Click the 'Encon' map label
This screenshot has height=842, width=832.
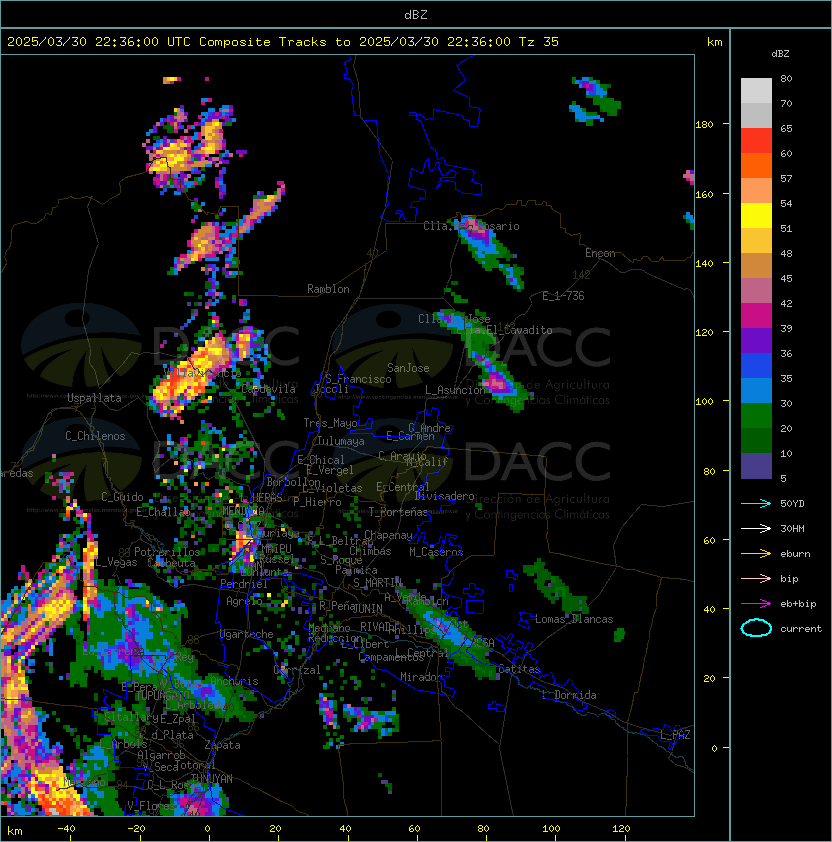[600, 253]
